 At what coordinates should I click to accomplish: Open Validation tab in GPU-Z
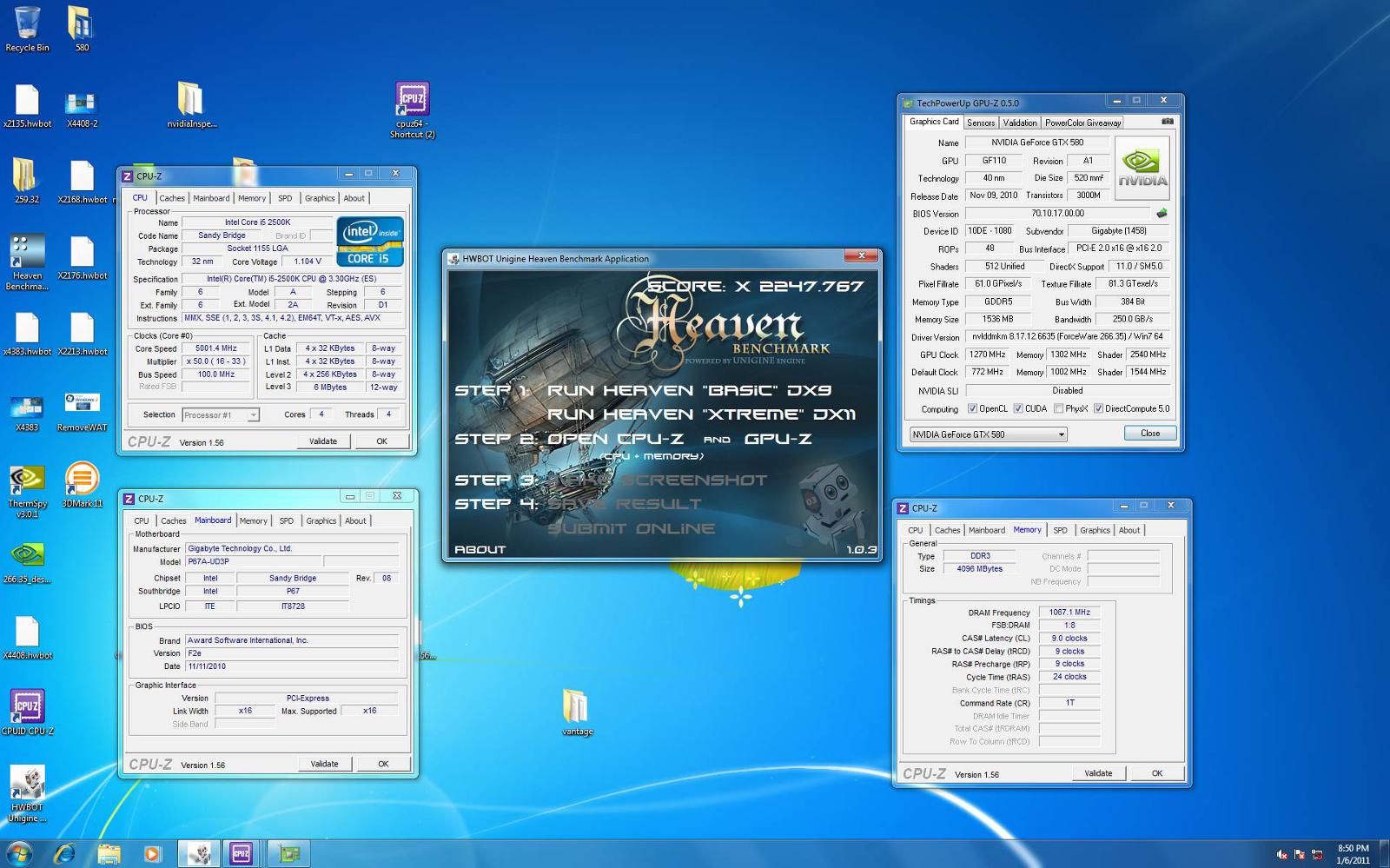click(1020, 123)
